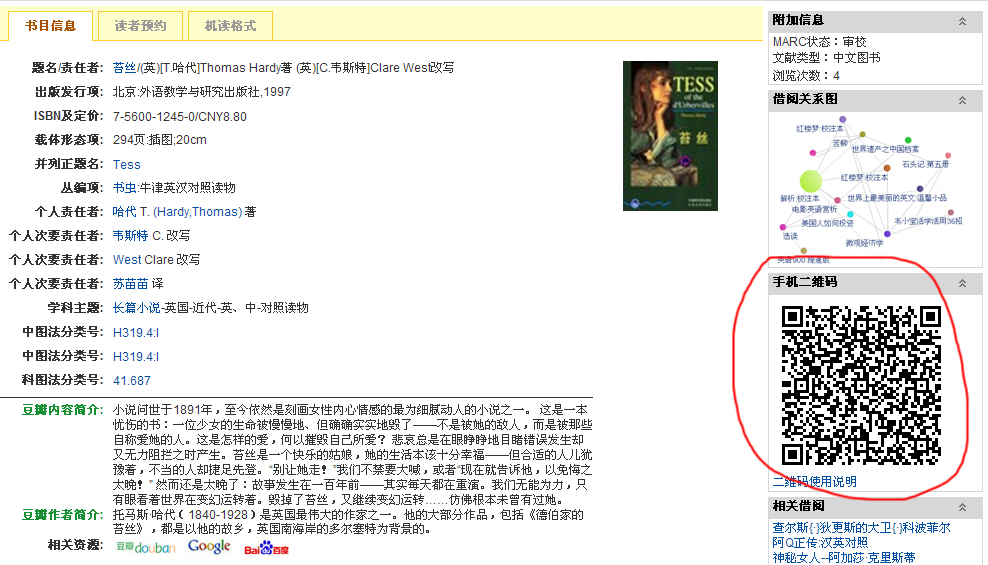This screenshot has width=988, height=565.
Task: Open the 苏苗苗 translator link
Action: tap(130, 283)
